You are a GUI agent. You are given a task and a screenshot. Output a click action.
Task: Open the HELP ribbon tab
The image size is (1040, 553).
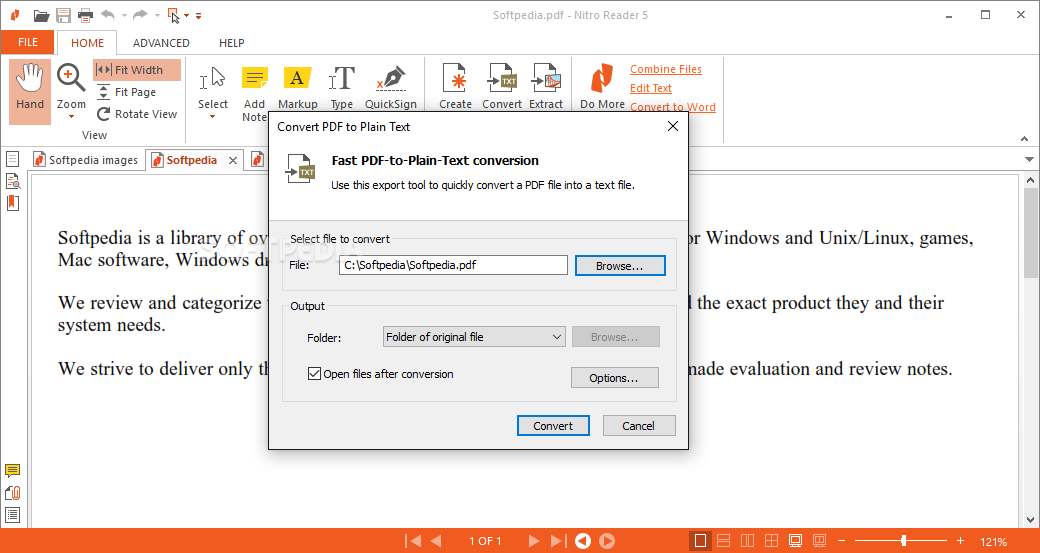pos(231,42)
